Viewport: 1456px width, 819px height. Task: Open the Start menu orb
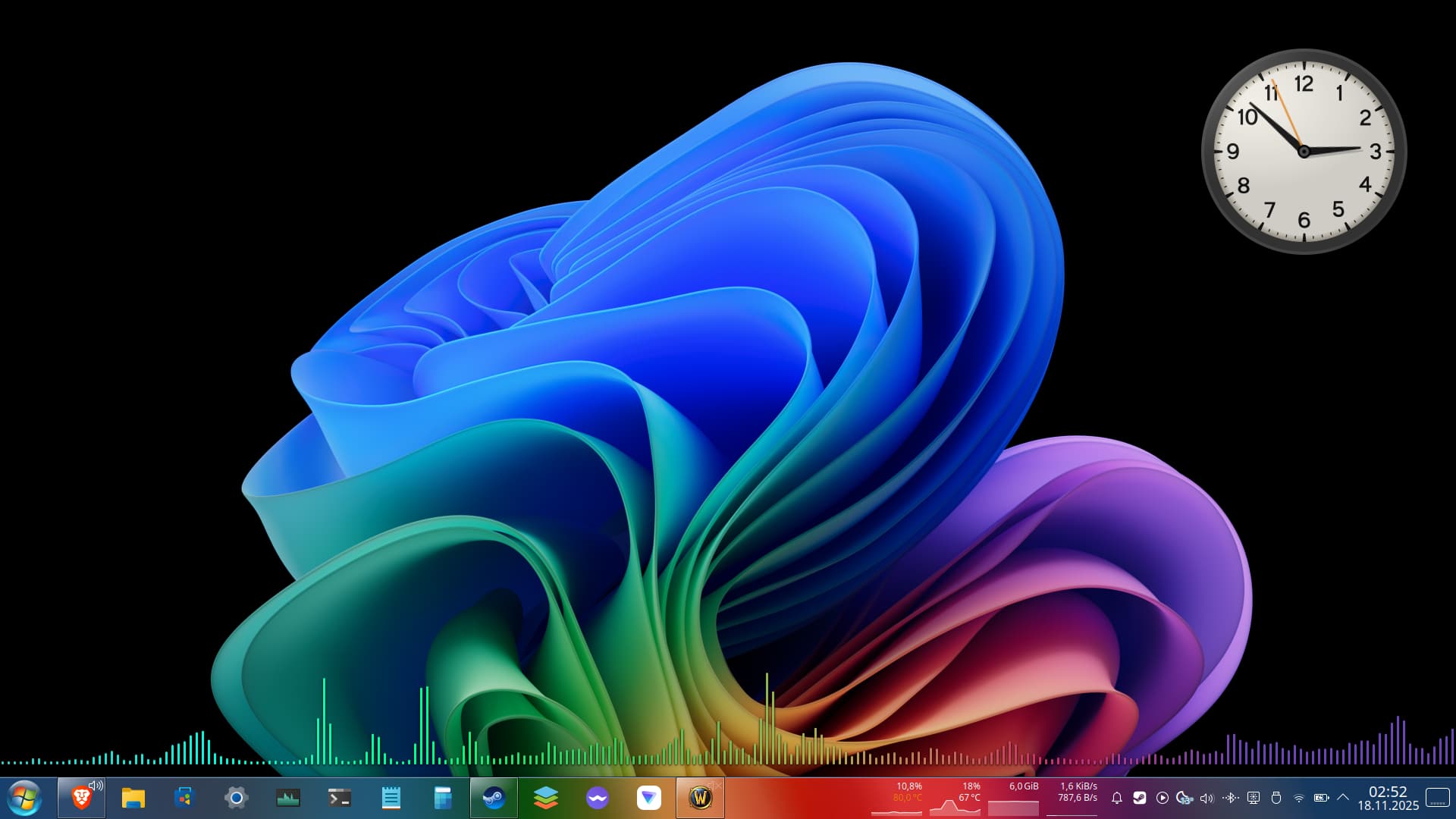coord(24,798)
